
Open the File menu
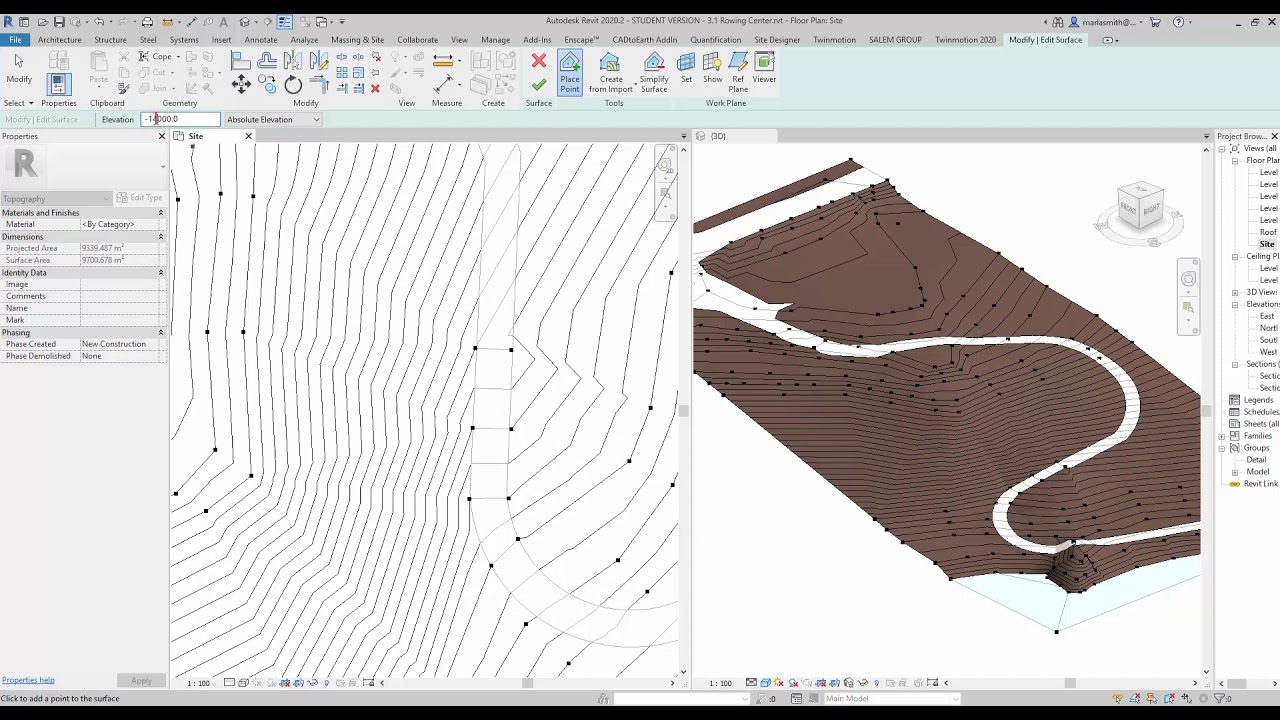pyautogui.click(x=15, y=40)
